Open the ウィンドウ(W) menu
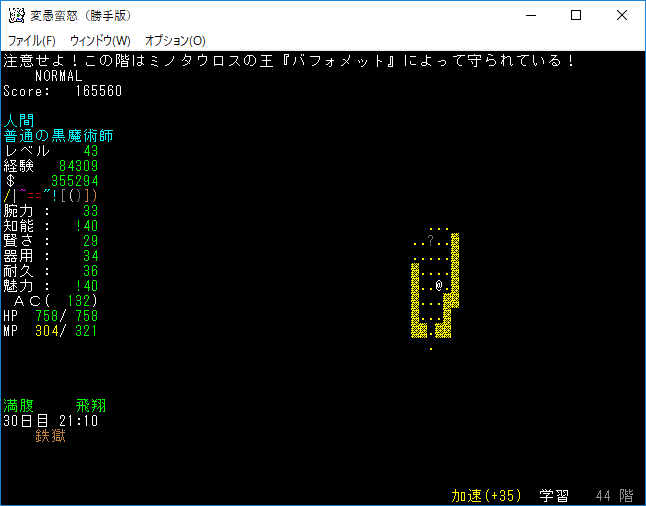The image size is (646, 506). click(x=100, y=41)
